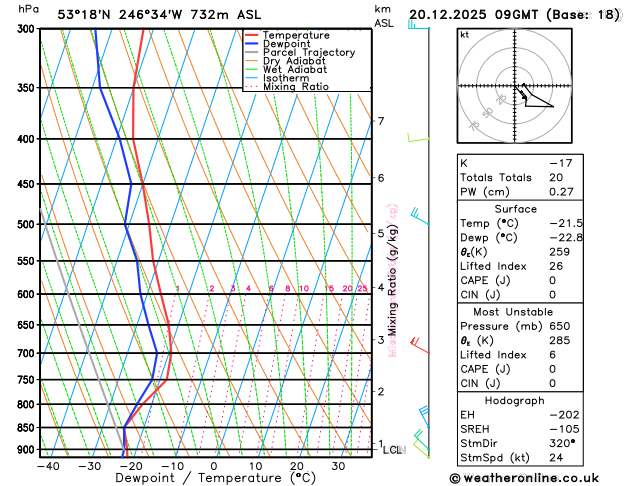The image size is (629, 486).
Task: Click the yellow-green wind barb at 400 hPa
Action: [418, 138]
